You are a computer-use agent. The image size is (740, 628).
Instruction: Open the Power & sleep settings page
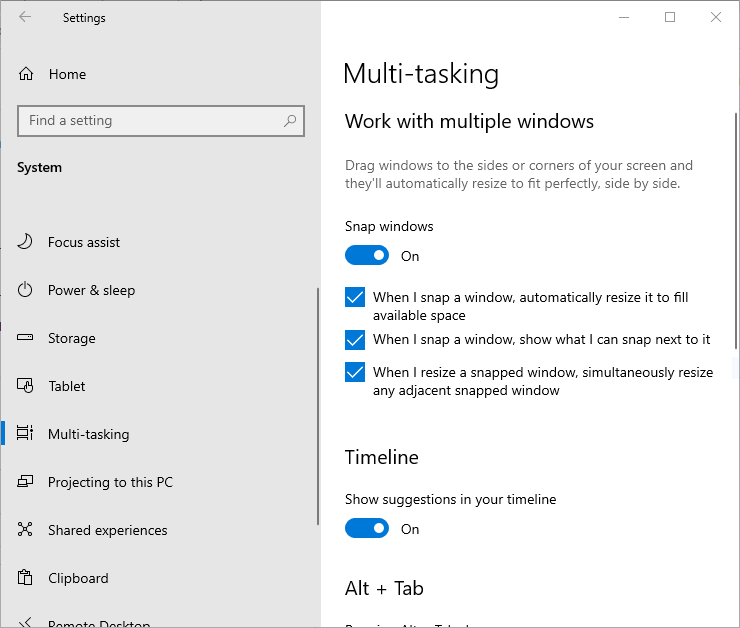(91, 290)
